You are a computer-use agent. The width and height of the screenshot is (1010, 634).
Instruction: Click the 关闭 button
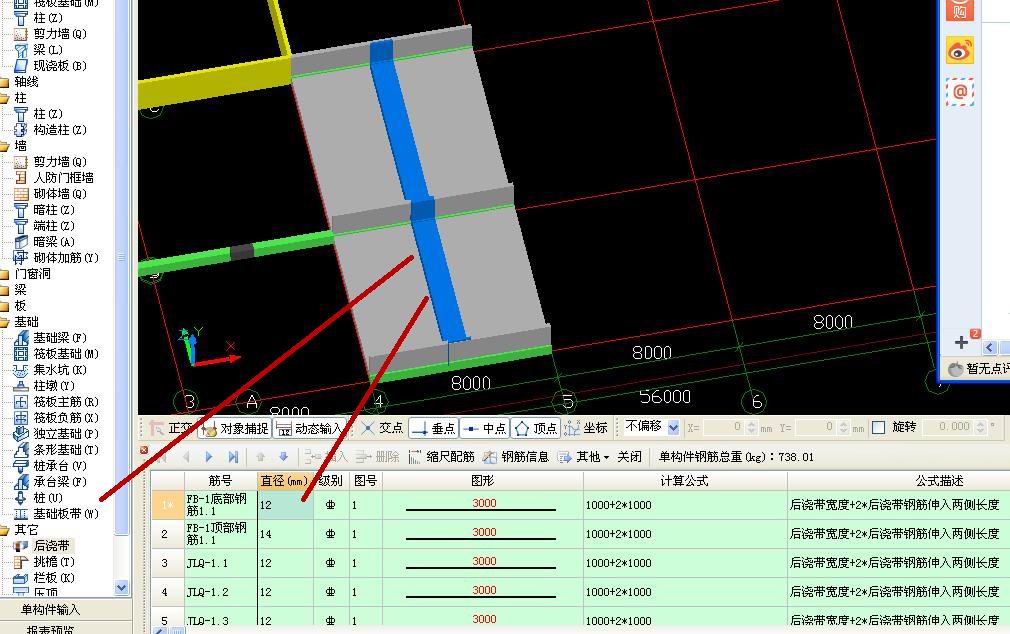tap(629, 457)
